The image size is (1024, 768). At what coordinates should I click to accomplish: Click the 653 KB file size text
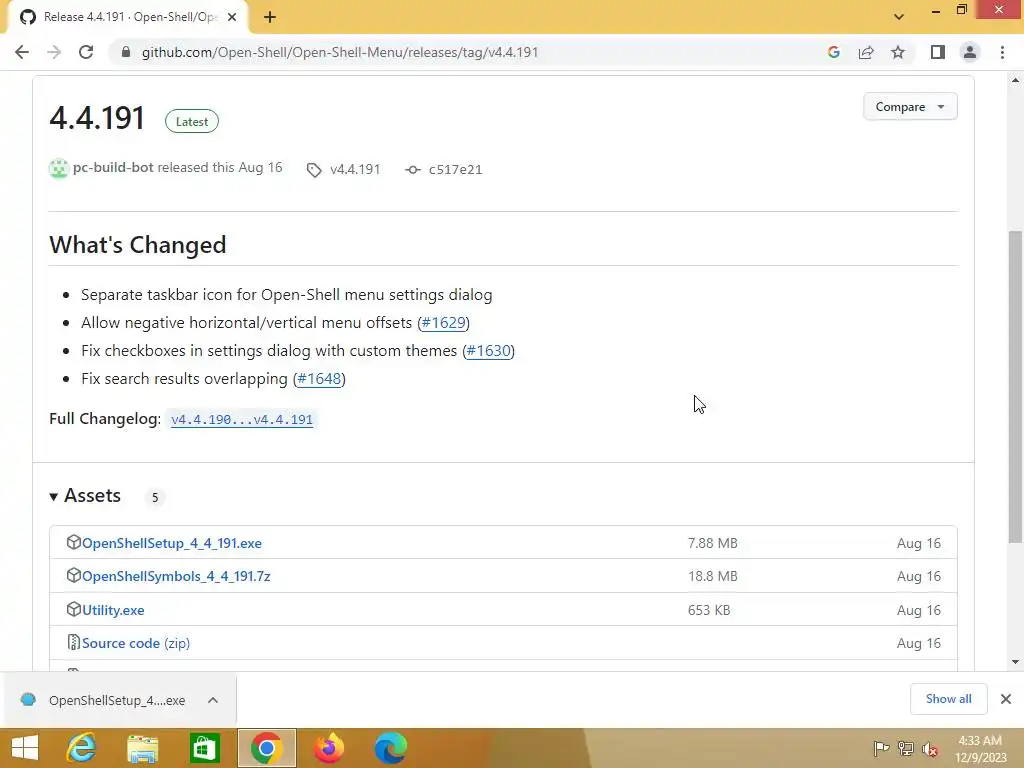point(709,610)
